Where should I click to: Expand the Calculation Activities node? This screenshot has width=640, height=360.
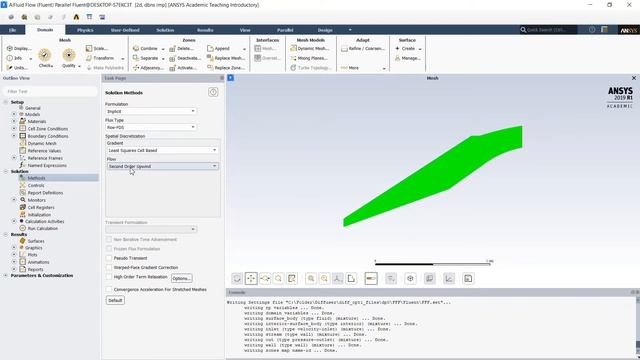tap(14, 221)
